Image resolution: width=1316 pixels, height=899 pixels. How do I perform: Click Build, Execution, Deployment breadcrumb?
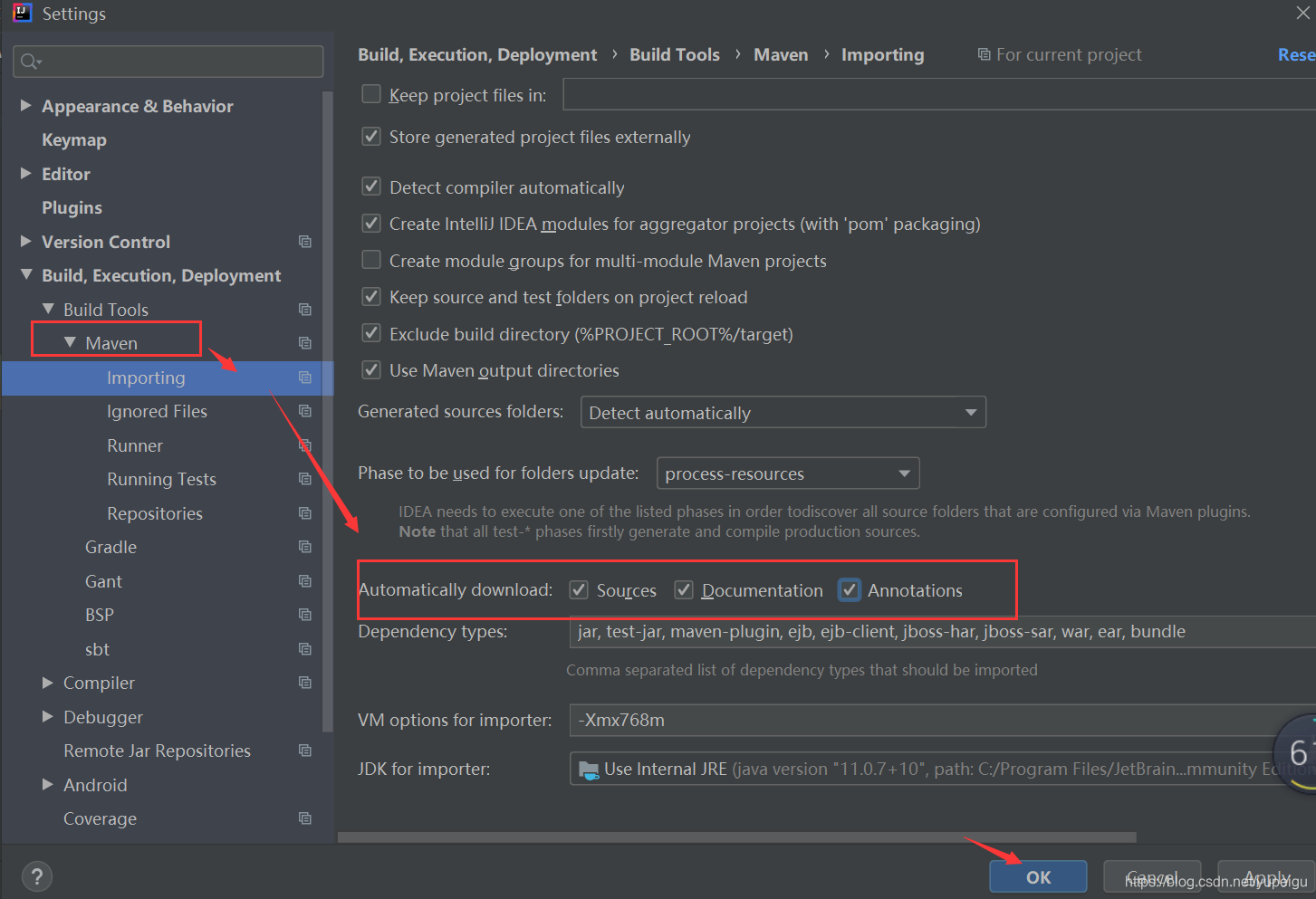tap(477, 54)
